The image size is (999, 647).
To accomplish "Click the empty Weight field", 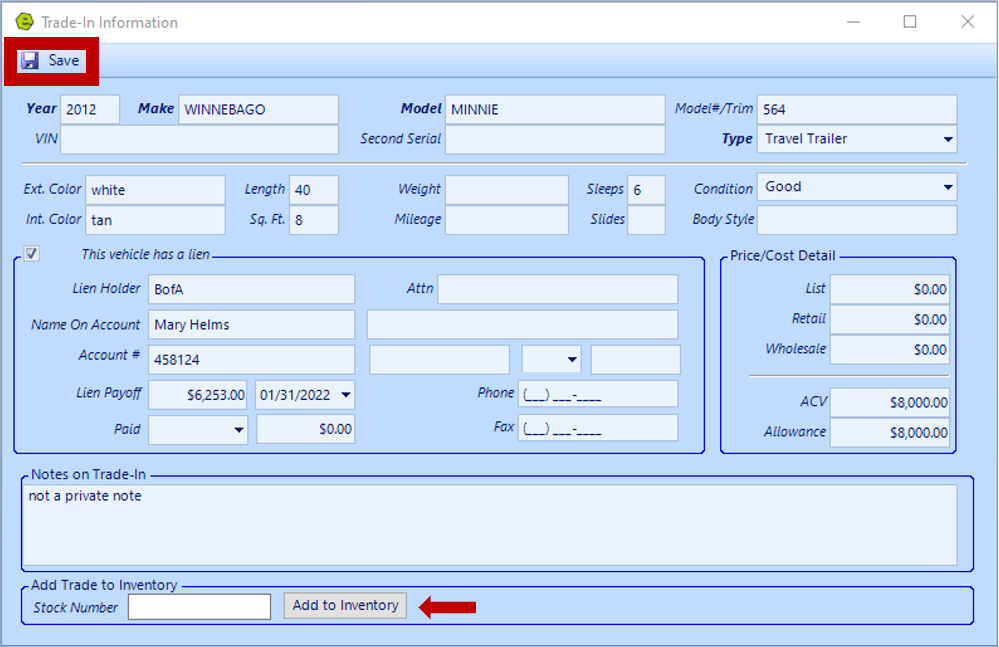I will click(507, 190).
